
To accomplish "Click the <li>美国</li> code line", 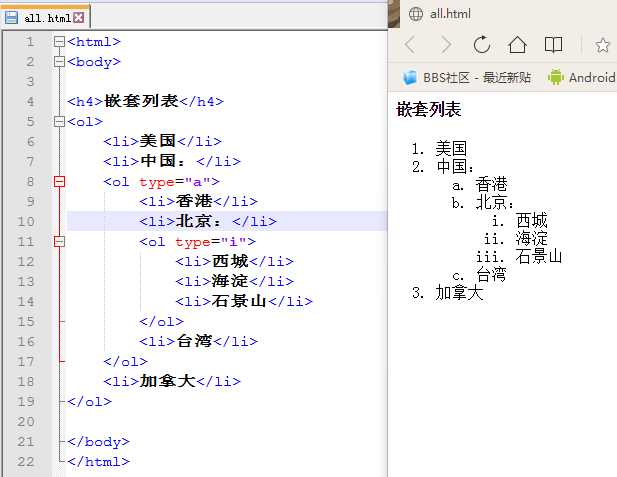I will [x=162, y=141].
